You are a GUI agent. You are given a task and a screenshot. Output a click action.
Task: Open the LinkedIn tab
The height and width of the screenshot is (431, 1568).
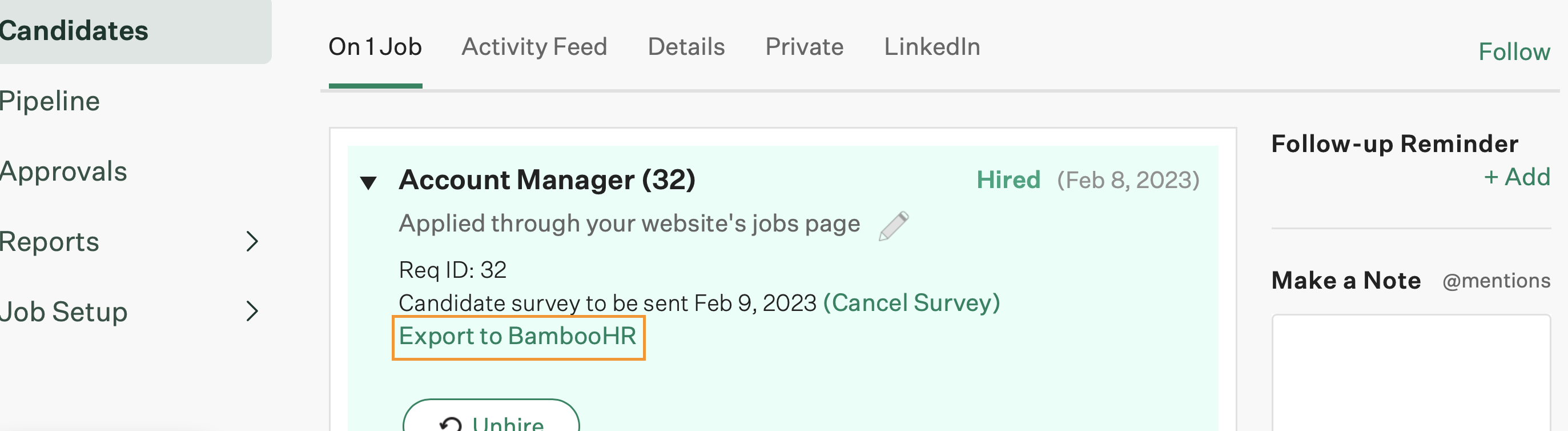932,46
